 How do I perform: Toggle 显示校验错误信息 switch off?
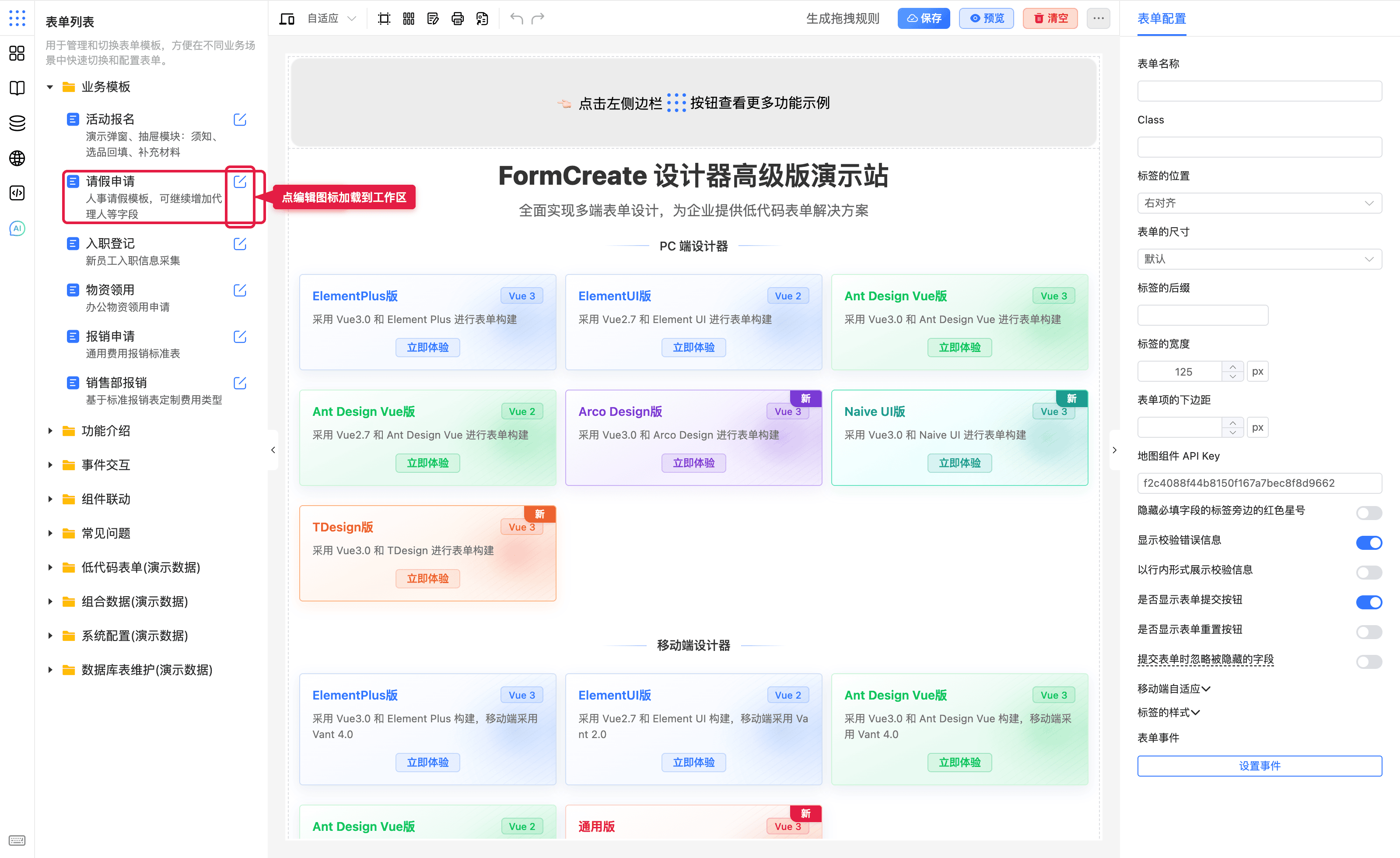click(1369, 542)
